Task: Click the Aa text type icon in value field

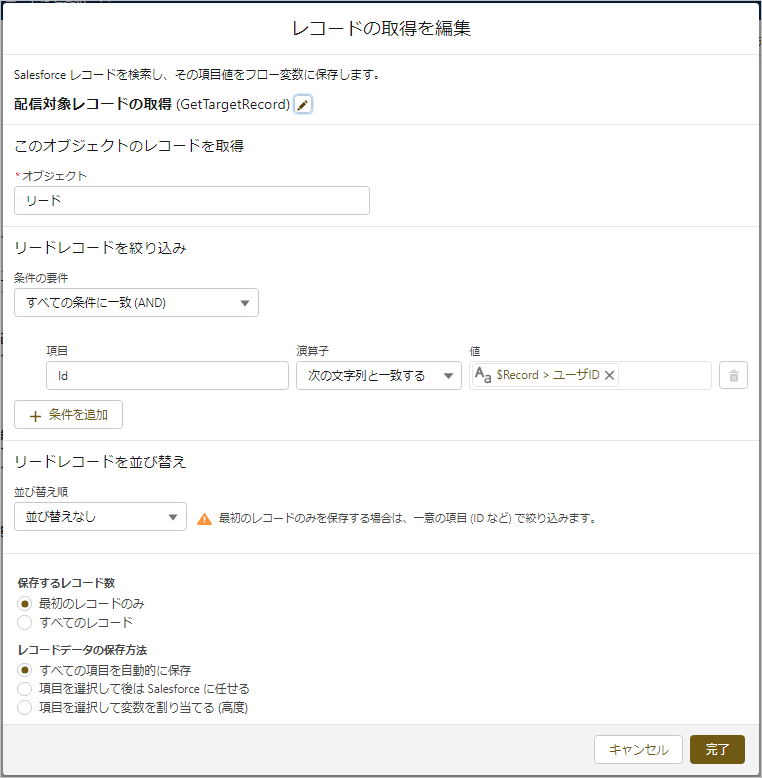Action: point(483,375)
